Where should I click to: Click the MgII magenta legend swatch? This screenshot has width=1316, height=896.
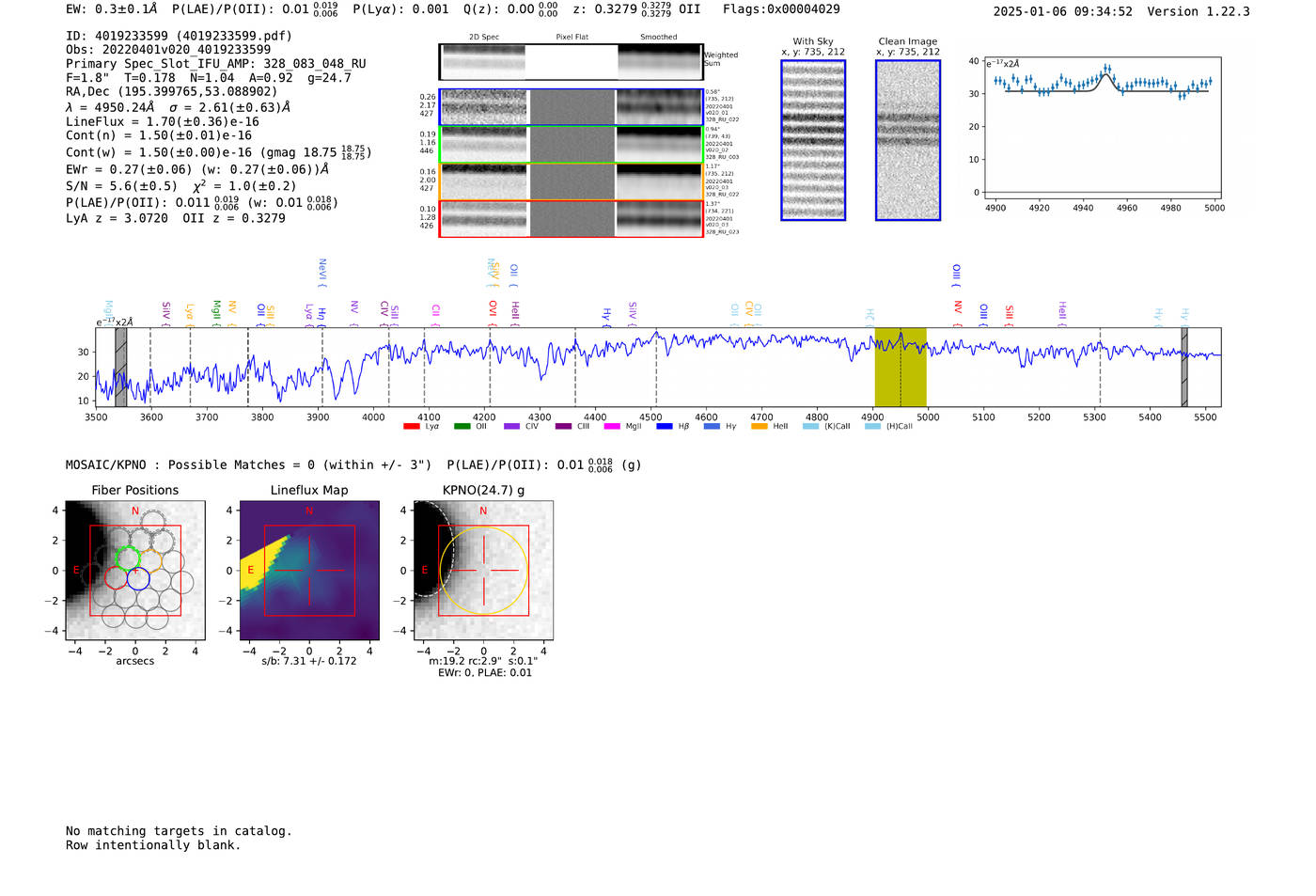[x=612, y=426]
